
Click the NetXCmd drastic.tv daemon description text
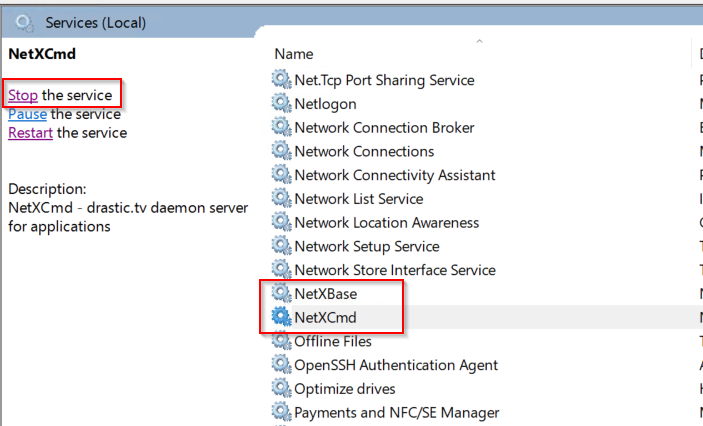coord(128,217)
